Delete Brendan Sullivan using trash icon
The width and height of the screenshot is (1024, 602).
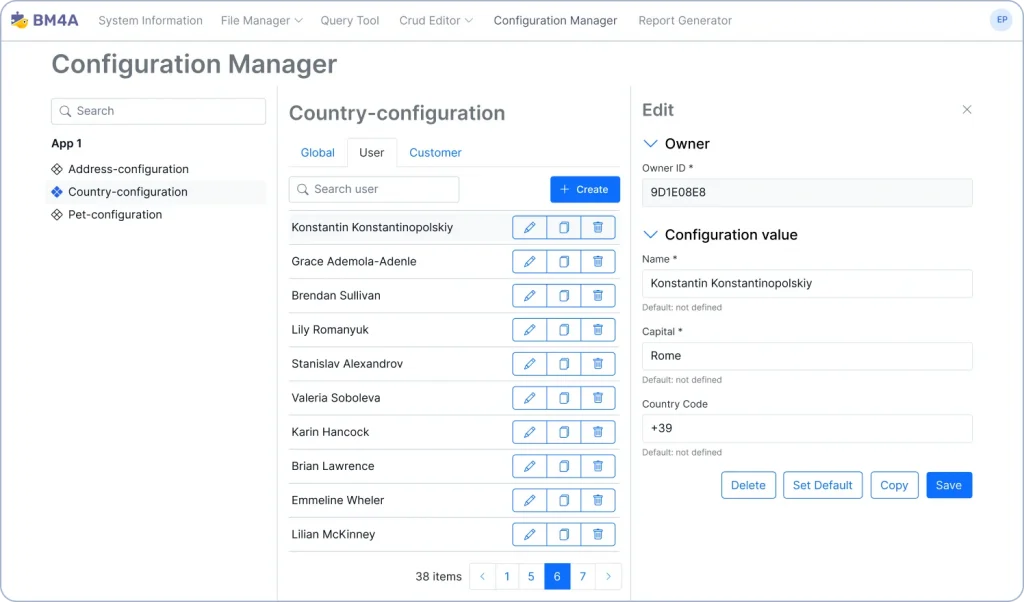pyautogui.click(x=598, y=295)
